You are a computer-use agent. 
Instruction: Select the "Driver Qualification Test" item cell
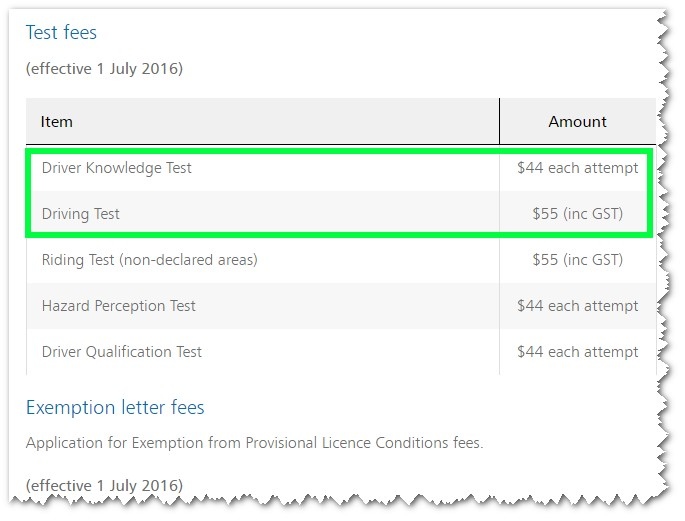pos(122,352)
